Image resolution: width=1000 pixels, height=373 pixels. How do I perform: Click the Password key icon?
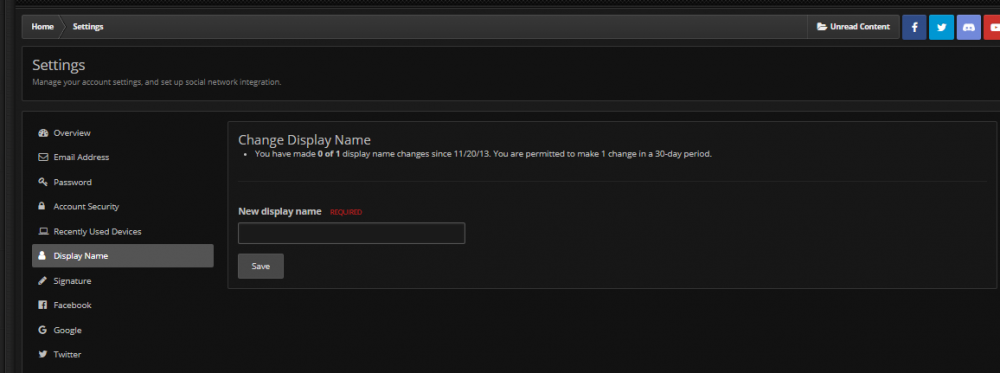(43, 182)
